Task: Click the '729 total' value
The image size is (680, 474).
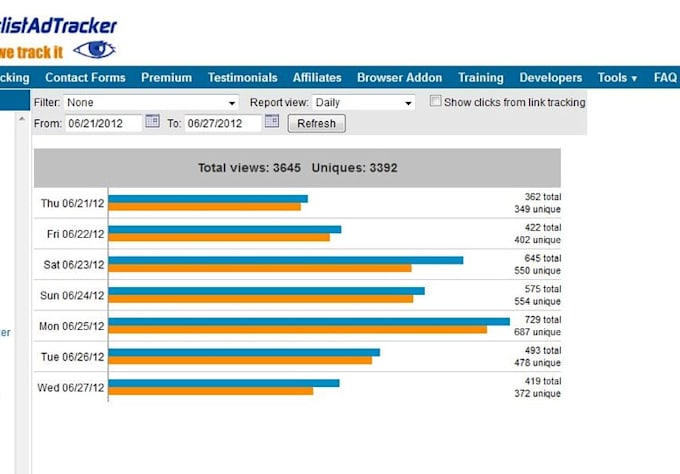Action: coord(543,320)
